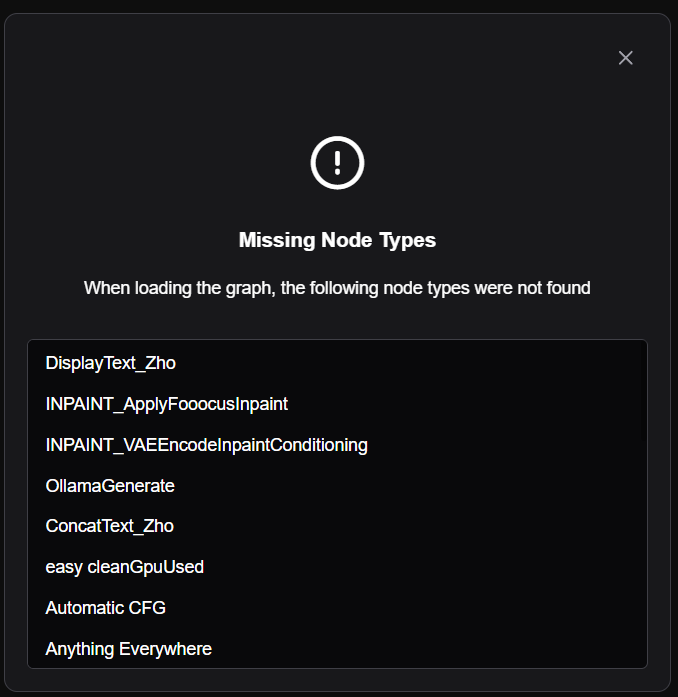678x697 pixels.
Task: Select Anything Everywhere in the list
Action: (129, 649)
